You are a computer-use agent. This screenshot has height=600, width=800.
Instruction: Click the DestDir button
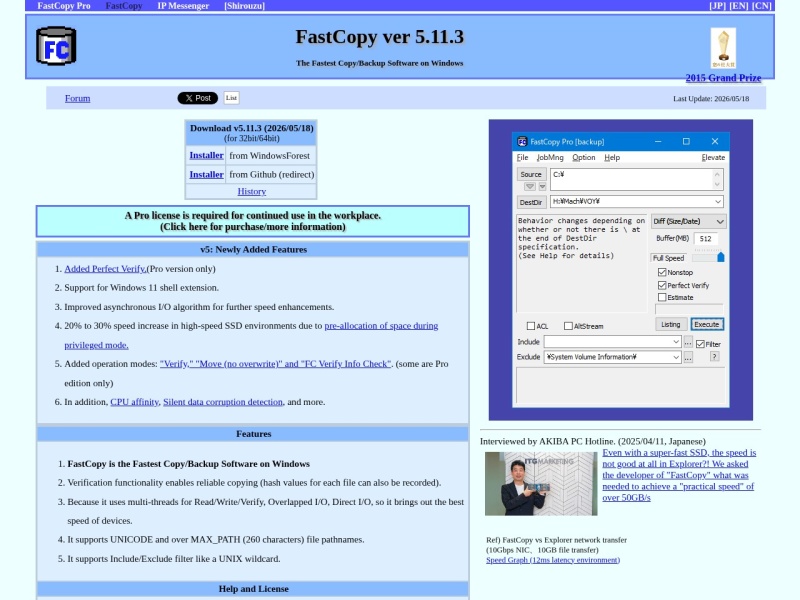tap(531, 202)
